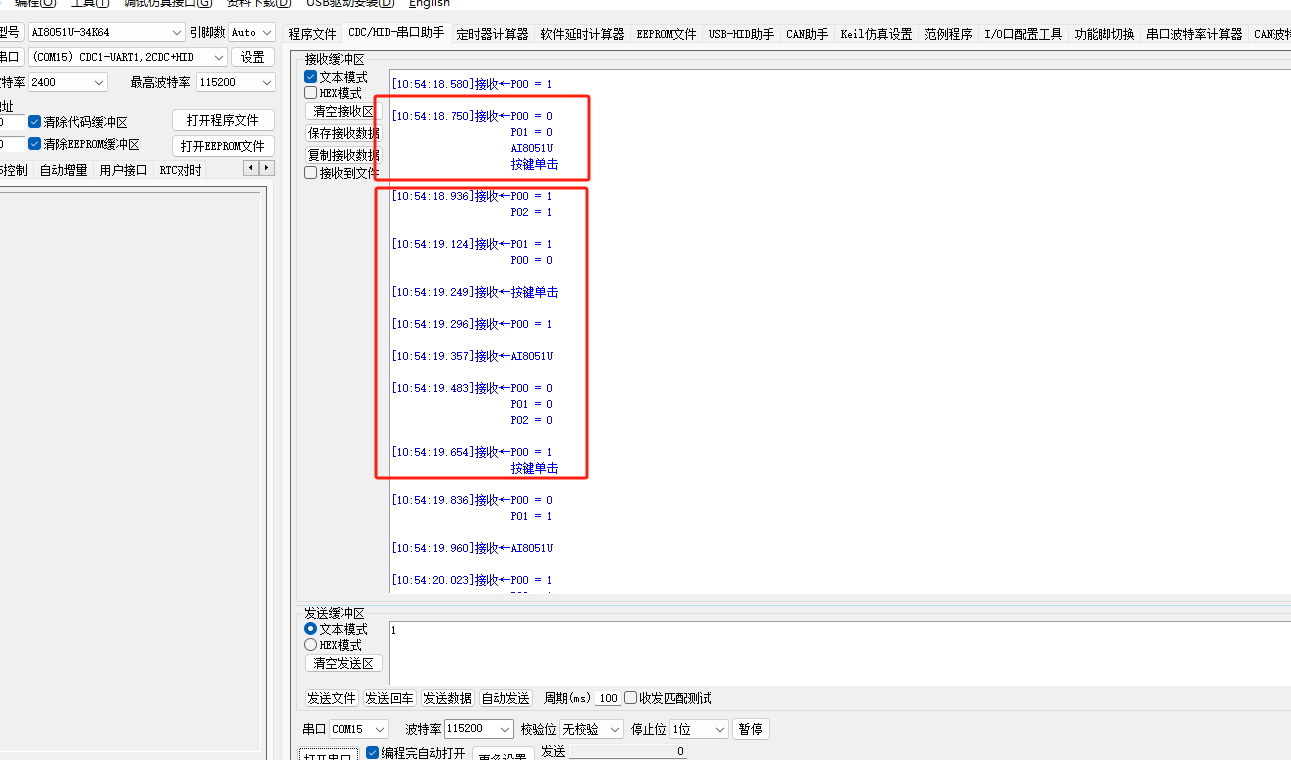Switch to the CAN助手 tab

click(x=807, y=34)
